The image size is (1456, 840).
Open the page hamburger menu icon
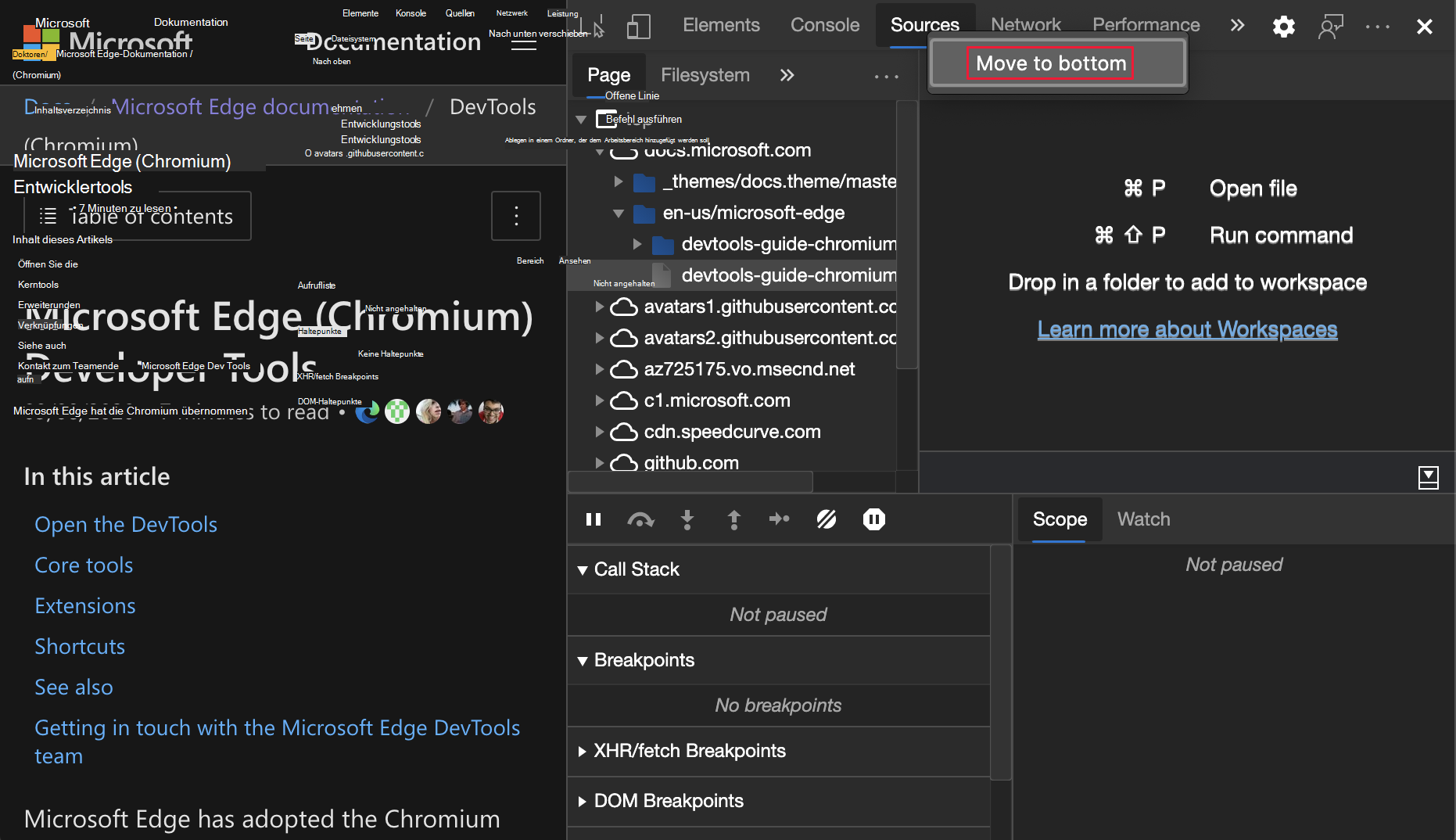coord(523,42)
